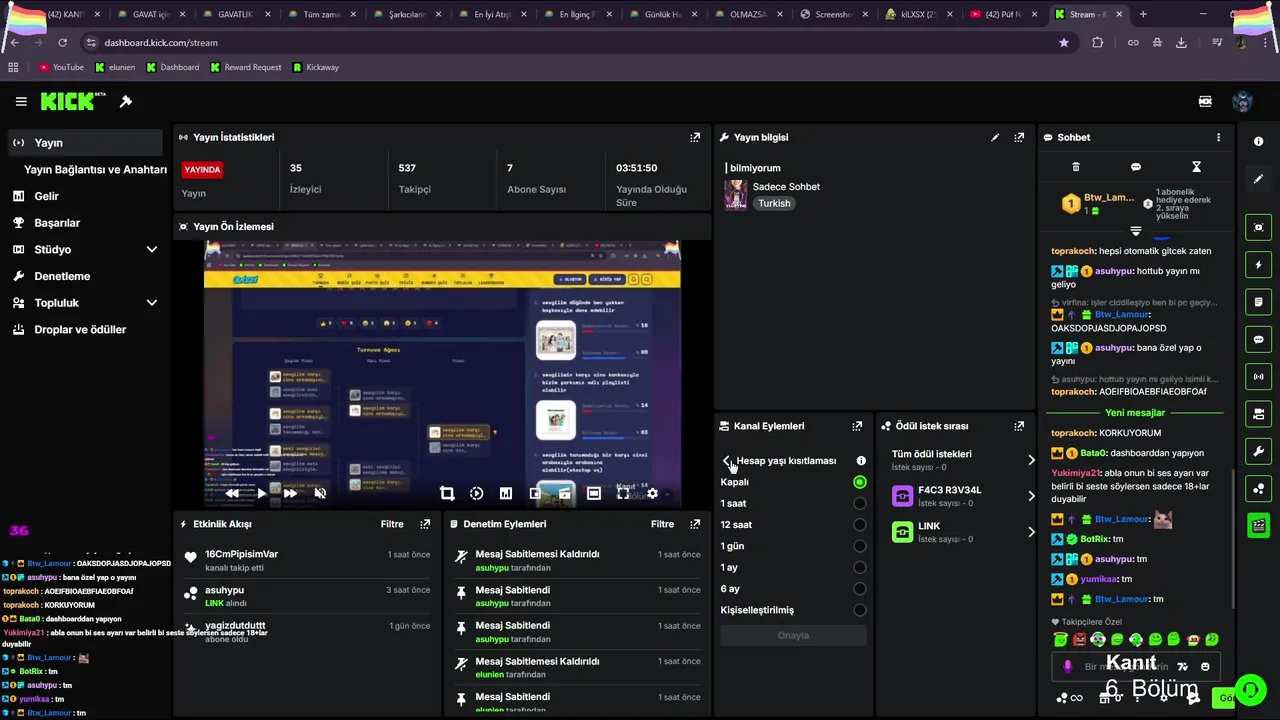
Task: Expand Tüm ödül istekleri arrow
Action: click(x=1031, y=460)
